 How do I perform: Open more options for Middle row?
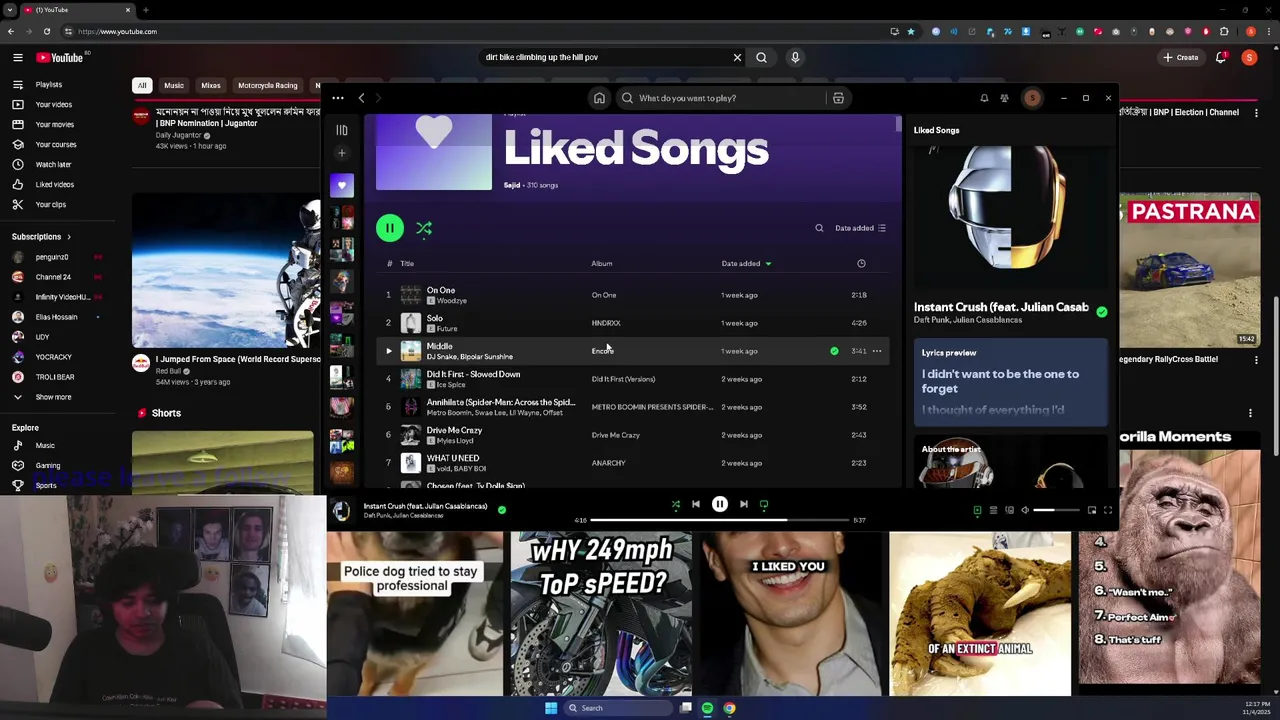[x=877, y=351]
